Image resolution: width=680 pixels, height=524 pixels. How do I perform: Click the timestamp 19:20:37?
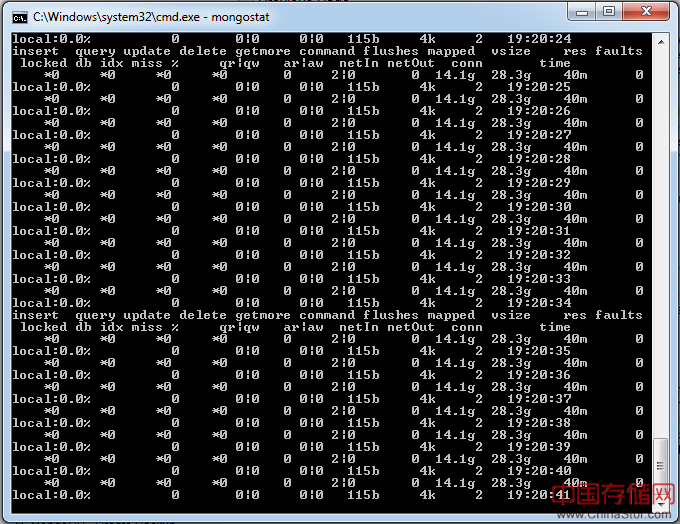[539, 399]
